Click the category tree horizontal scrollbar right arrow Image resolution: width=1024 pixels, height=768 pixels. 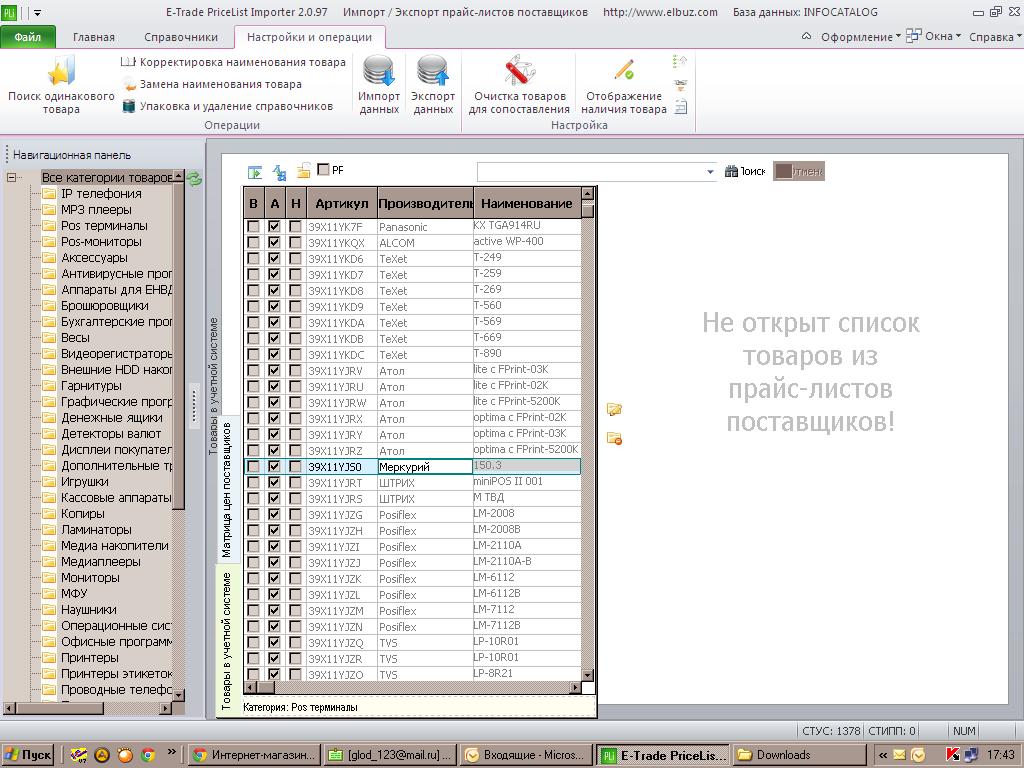pyautogui.click(x=166, y=708)
